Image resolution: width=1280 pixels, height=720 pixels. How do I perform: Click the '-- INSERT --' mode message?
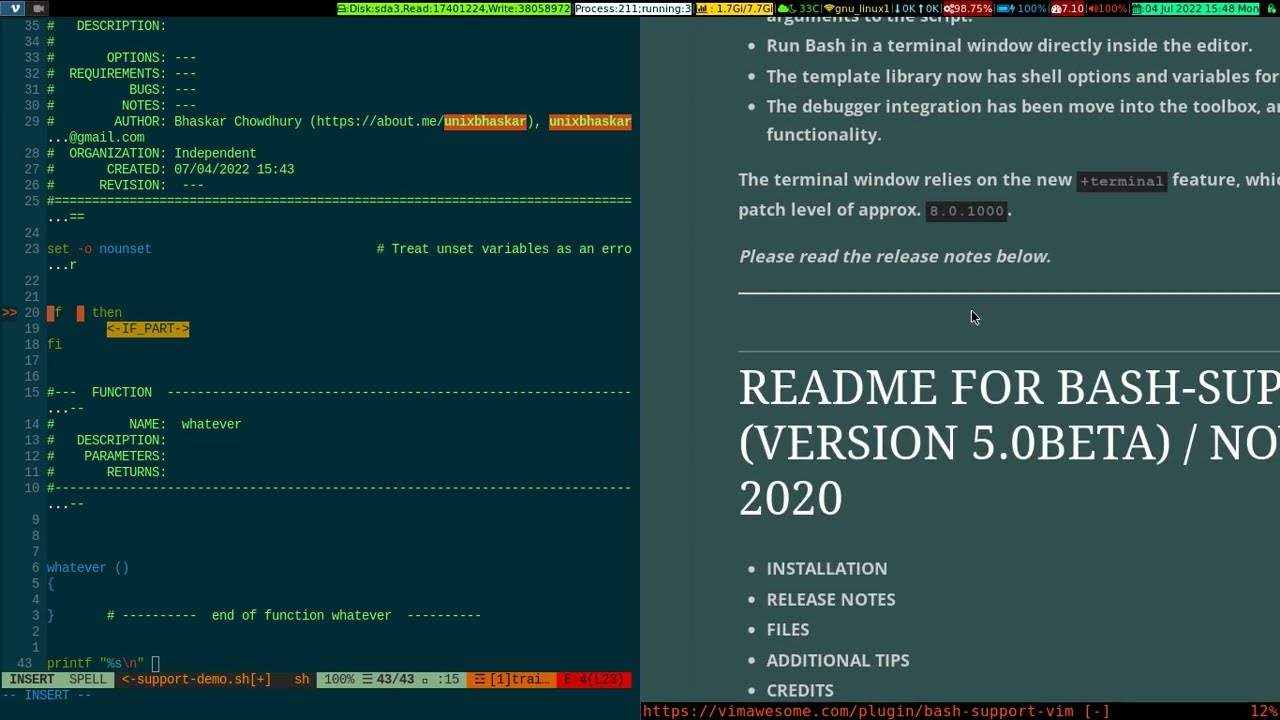click(47, 695)
